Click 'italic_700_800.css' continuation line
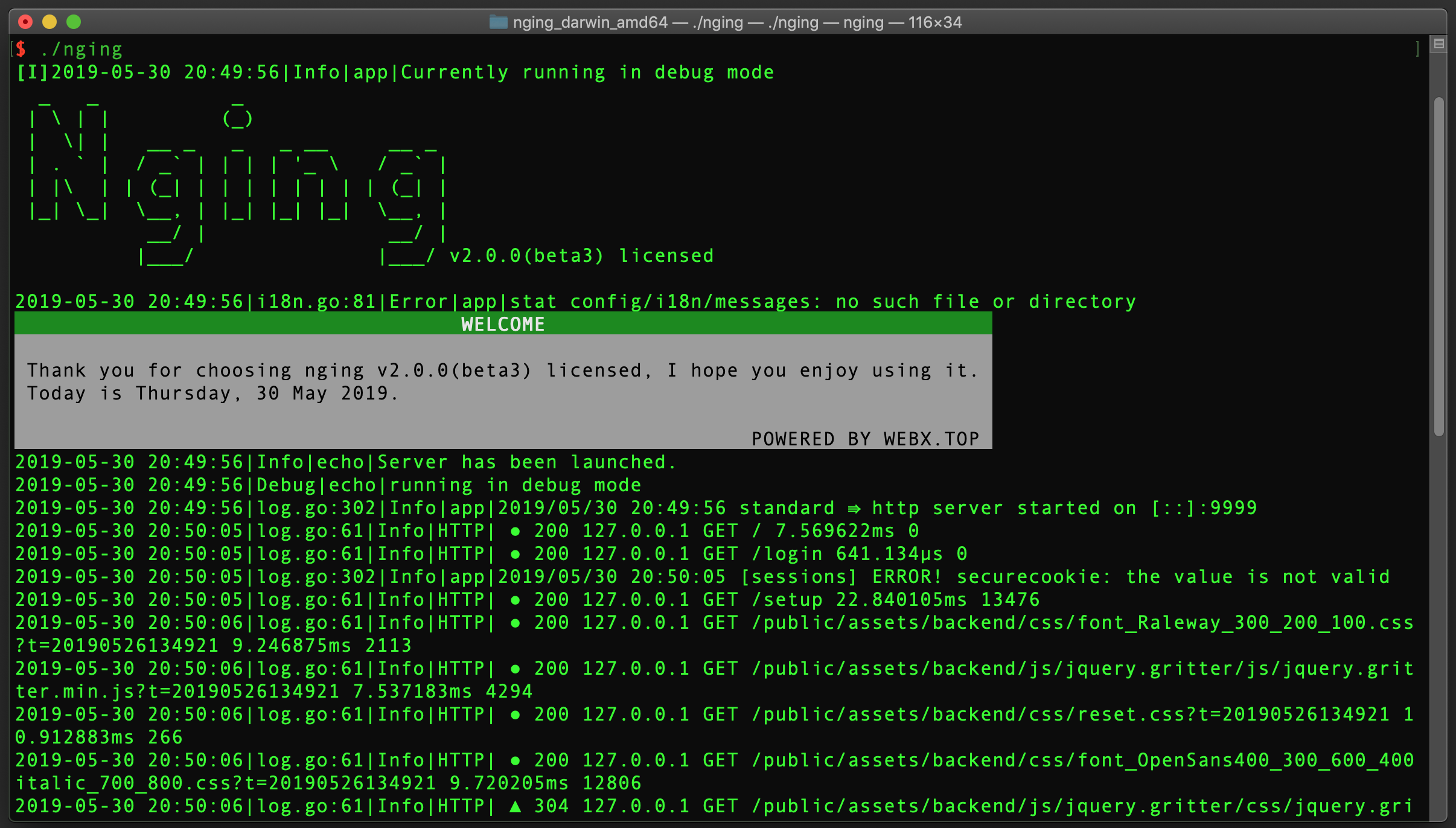1456x828 pixels. [328, 783]
